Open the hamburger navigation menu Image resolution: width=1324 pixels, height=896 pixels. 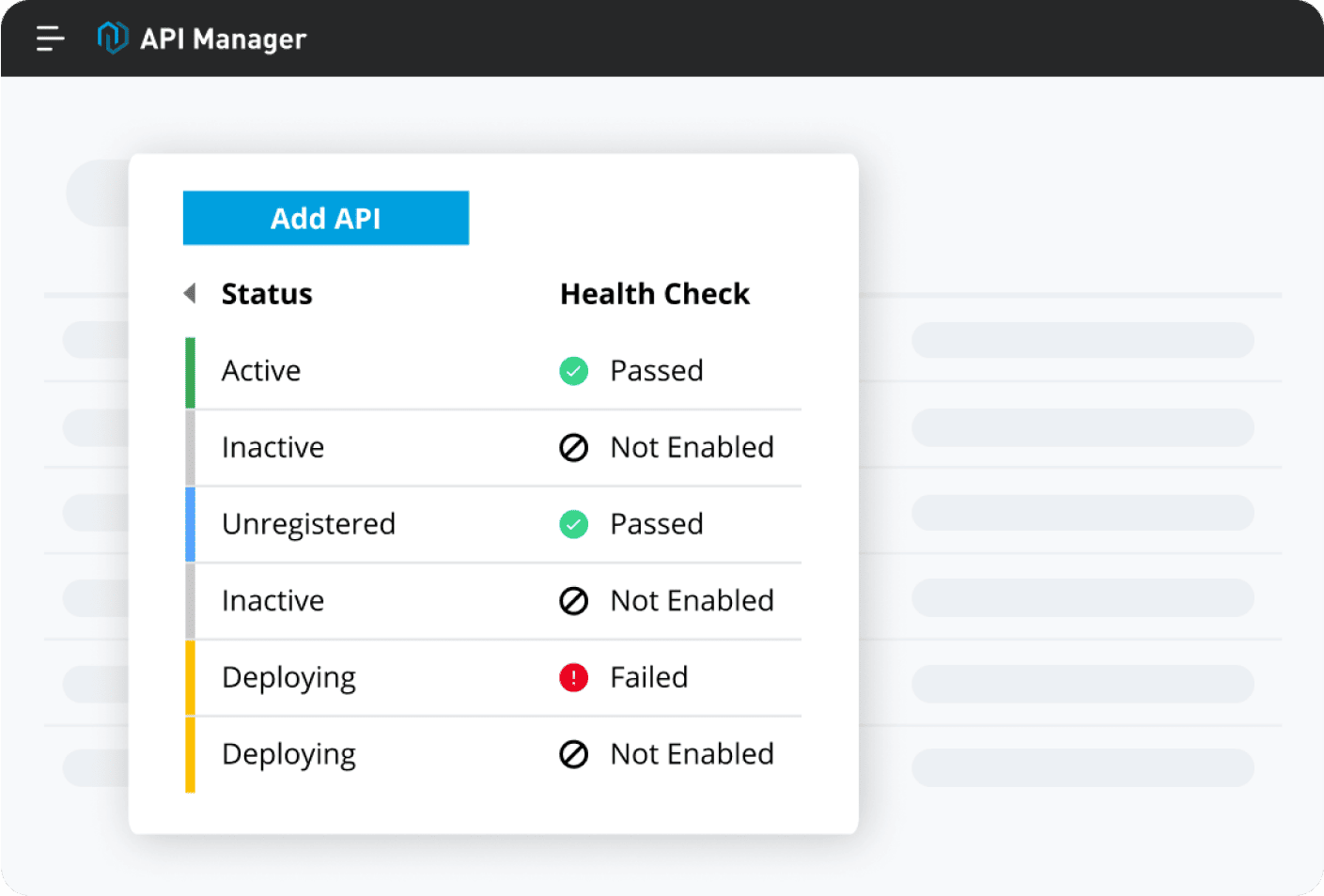click(x=50, y=38)
